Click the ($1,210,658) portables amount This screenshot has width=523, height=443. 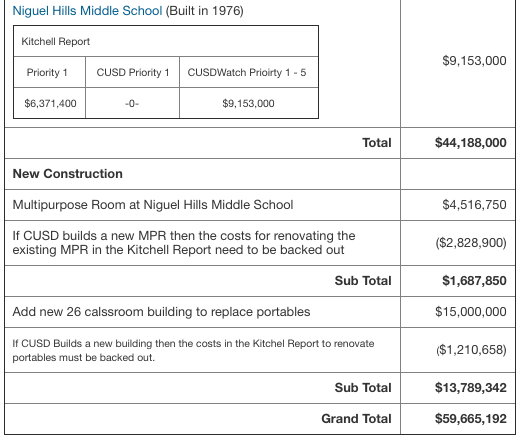[x=471, y=350]
